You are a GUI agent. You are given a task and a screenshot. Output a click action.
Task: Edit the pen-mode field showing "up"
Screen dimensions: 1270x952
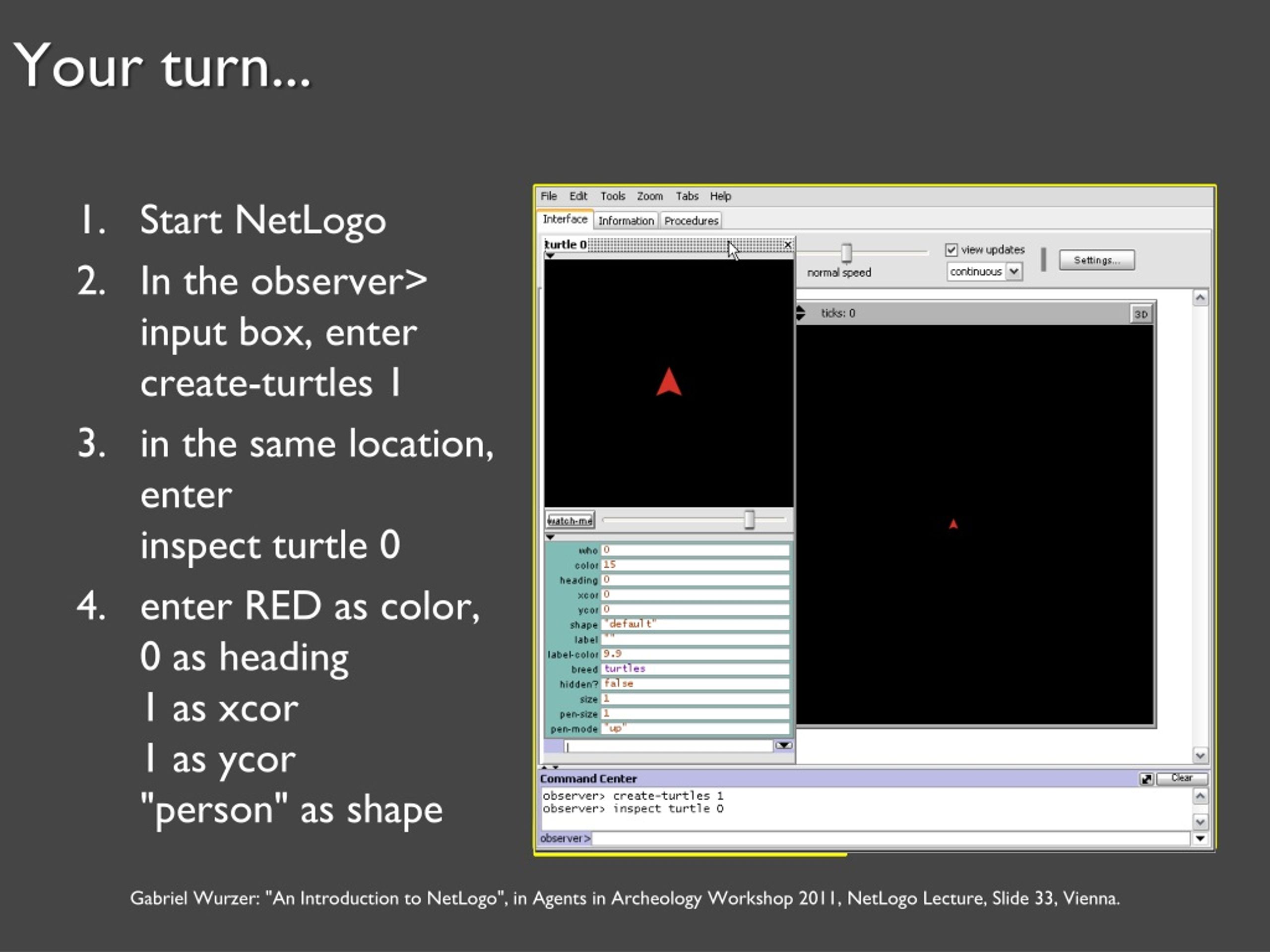coord(696,729)
